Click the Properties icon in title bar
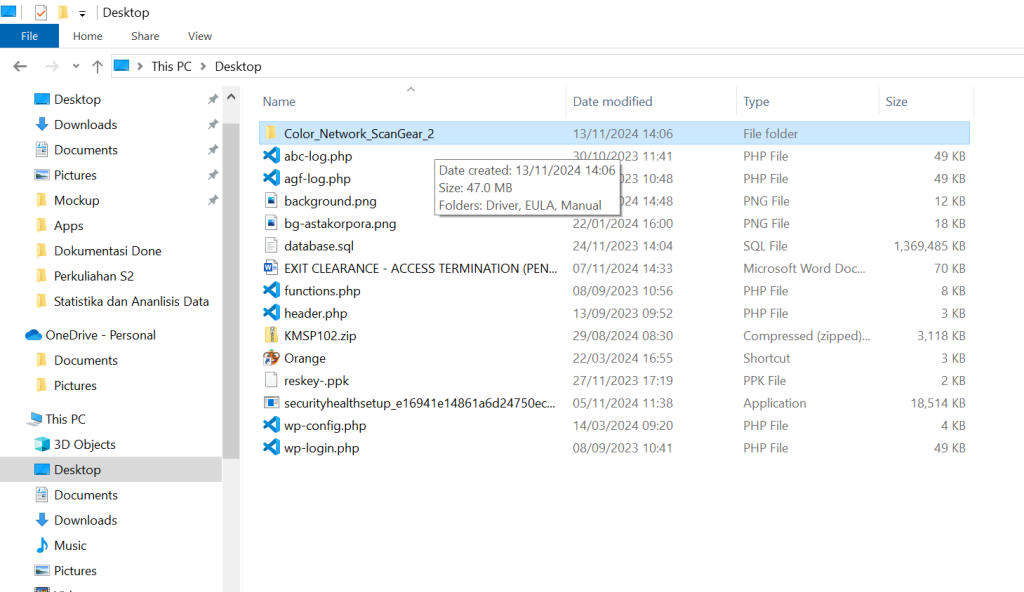 pyautogui.click(x=41, y=13)
